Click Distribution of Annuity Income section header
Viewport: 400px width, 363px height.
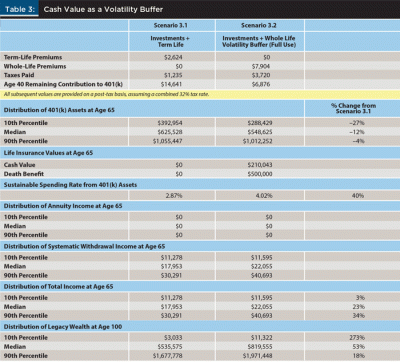(x=63, y=206)
